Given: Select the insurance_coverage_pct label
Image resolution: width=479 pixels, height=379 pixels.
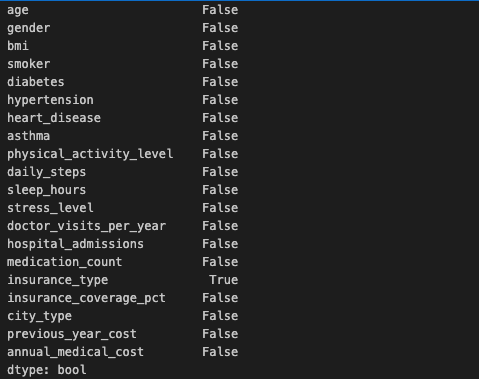Looking at the screenshot, I should 86,298.
